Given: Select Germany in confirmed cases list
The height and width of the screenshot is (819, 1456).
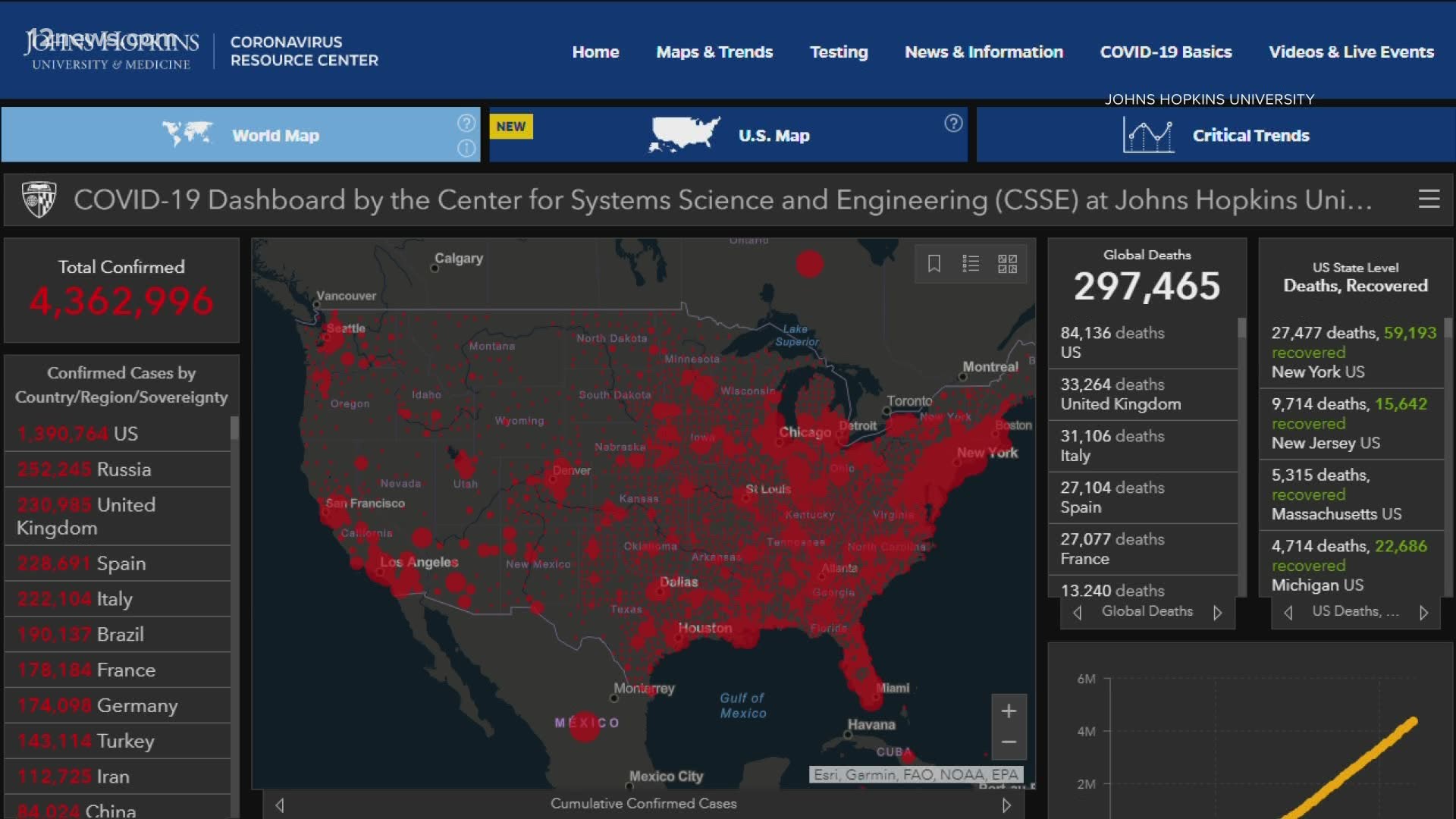Looking at the screenshot, I should 118,706.
